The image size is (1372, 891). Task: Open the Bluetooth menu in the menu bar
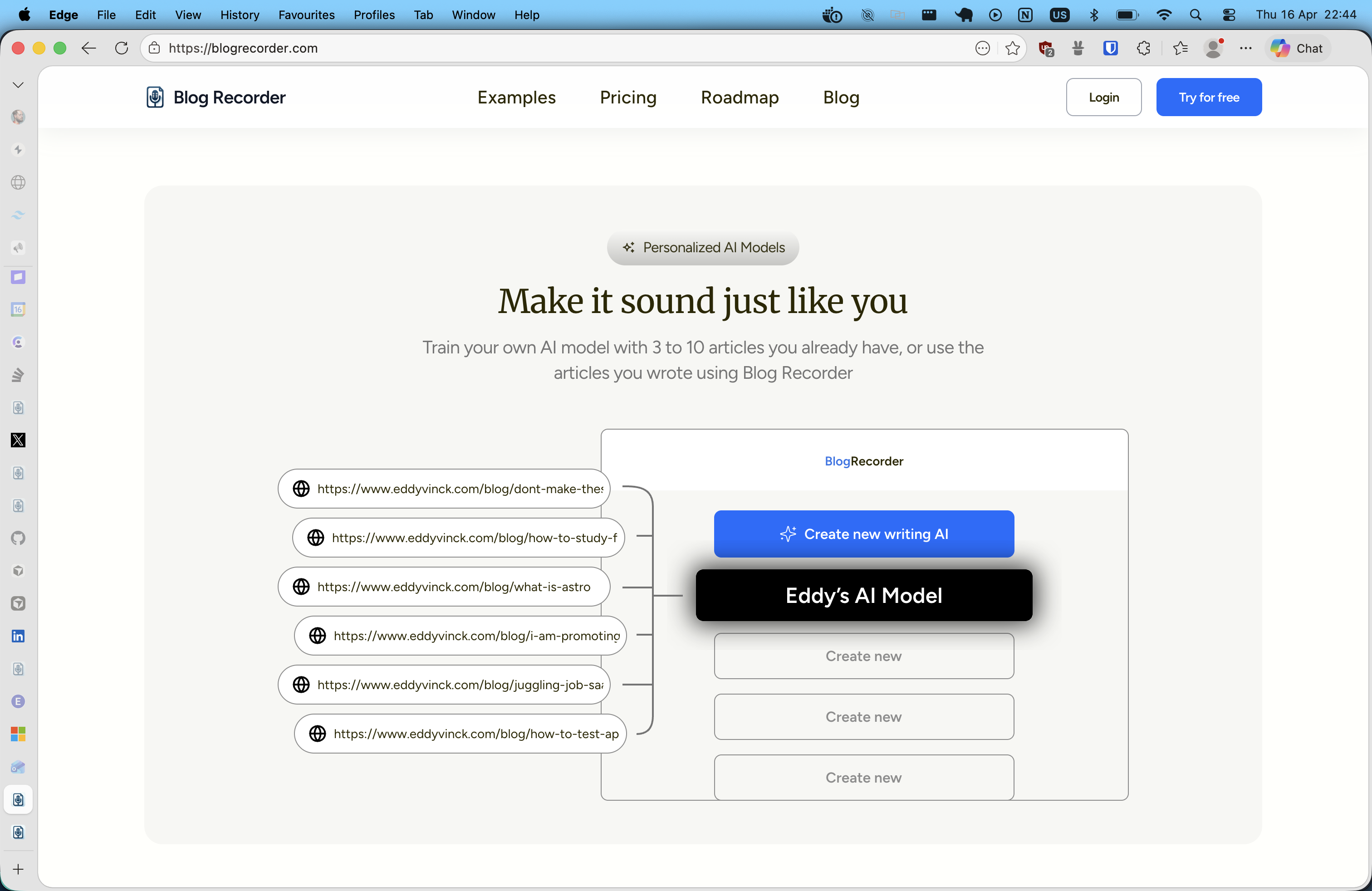pyautogui.click(x=1094, y=15)
